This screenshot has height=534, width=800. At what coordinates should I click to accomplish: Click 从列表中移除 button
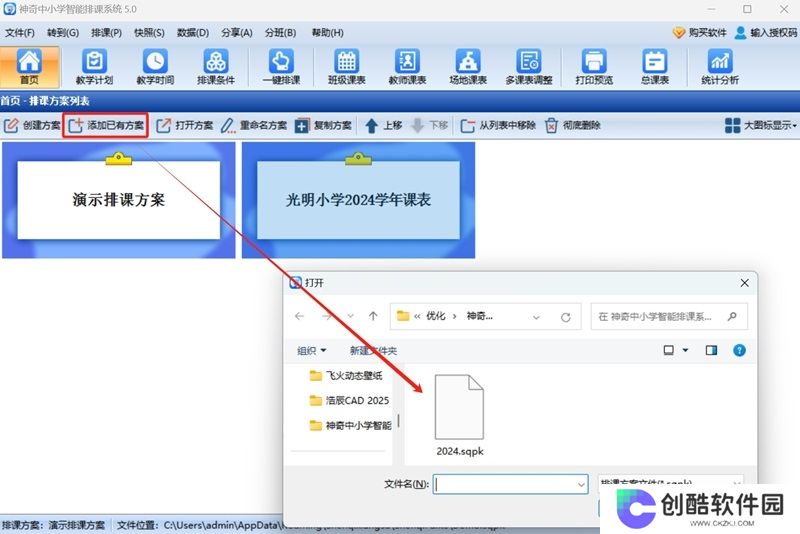(498, 125)
